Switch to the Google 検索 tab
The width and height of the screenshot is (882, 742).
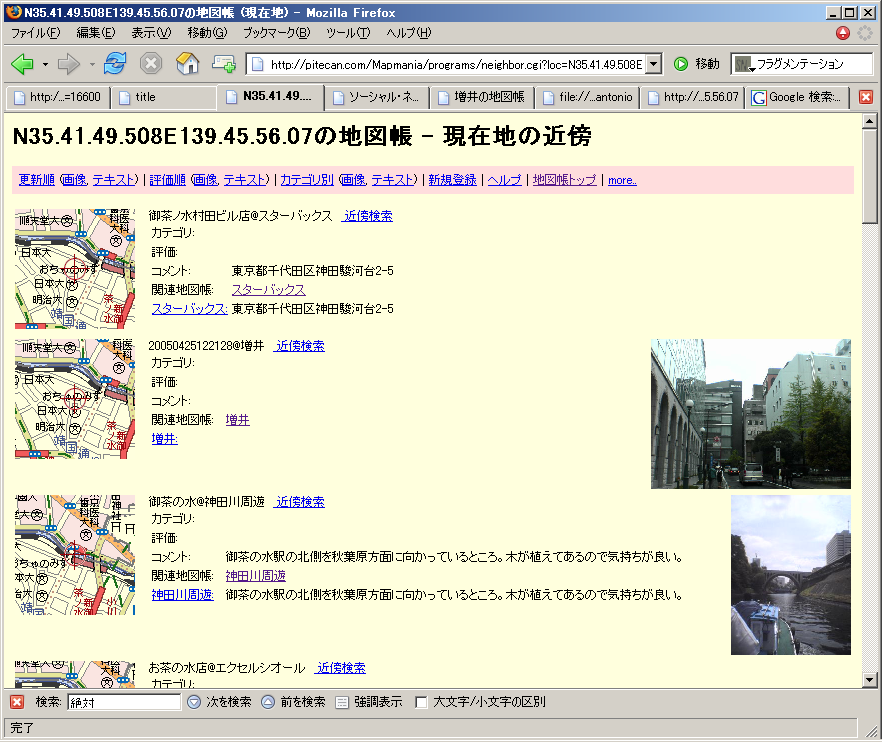pyautogui.click(x=798, y=97)
